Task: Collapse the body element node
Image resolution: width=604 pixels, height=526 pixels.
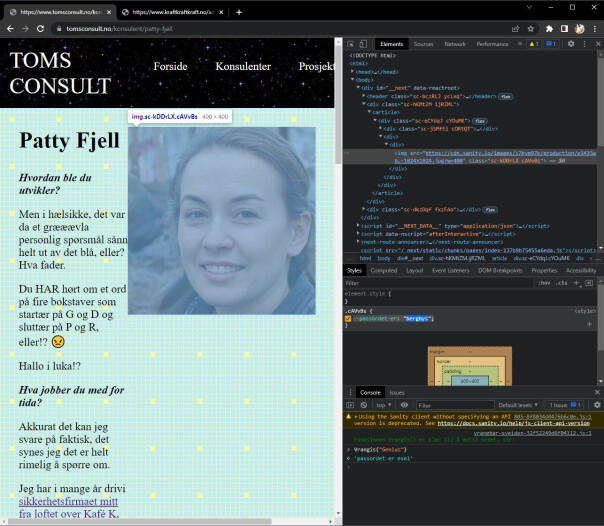Action: [x=352, y=80]
